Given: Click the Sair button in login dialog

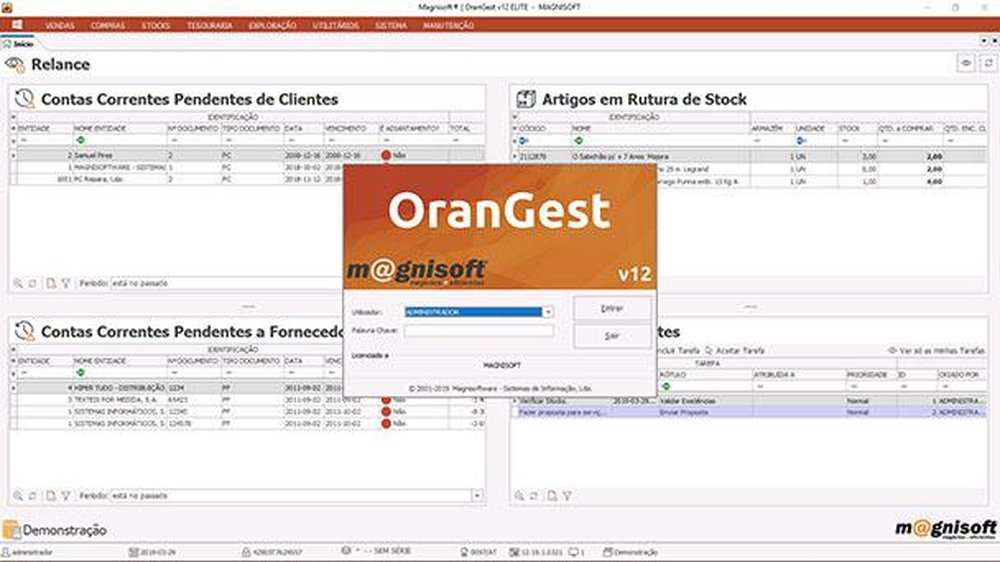Looking at the screenshot, I should [612, 336].
